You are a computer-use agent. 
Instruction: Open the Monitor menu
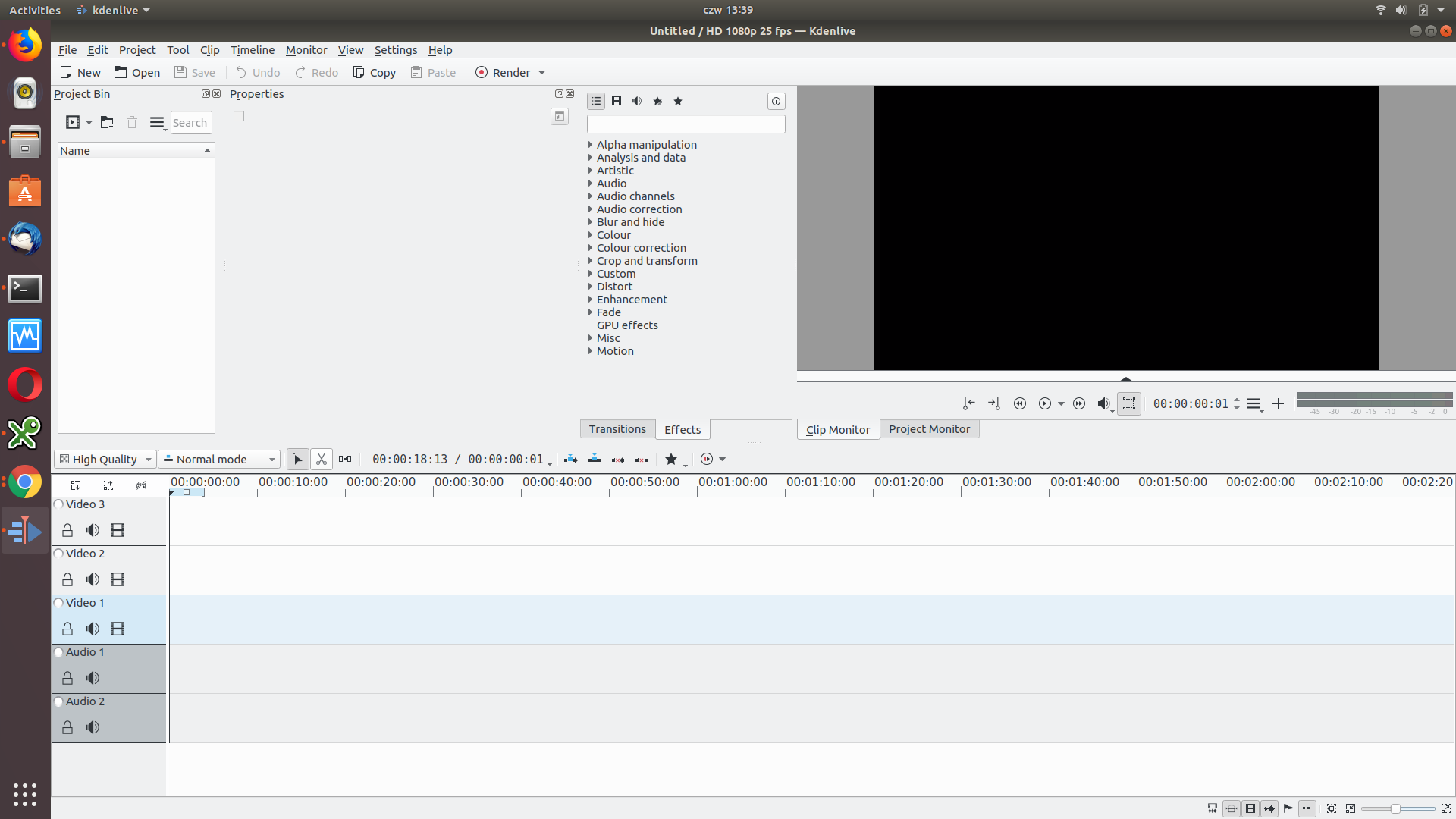click(x=306, y=50)
